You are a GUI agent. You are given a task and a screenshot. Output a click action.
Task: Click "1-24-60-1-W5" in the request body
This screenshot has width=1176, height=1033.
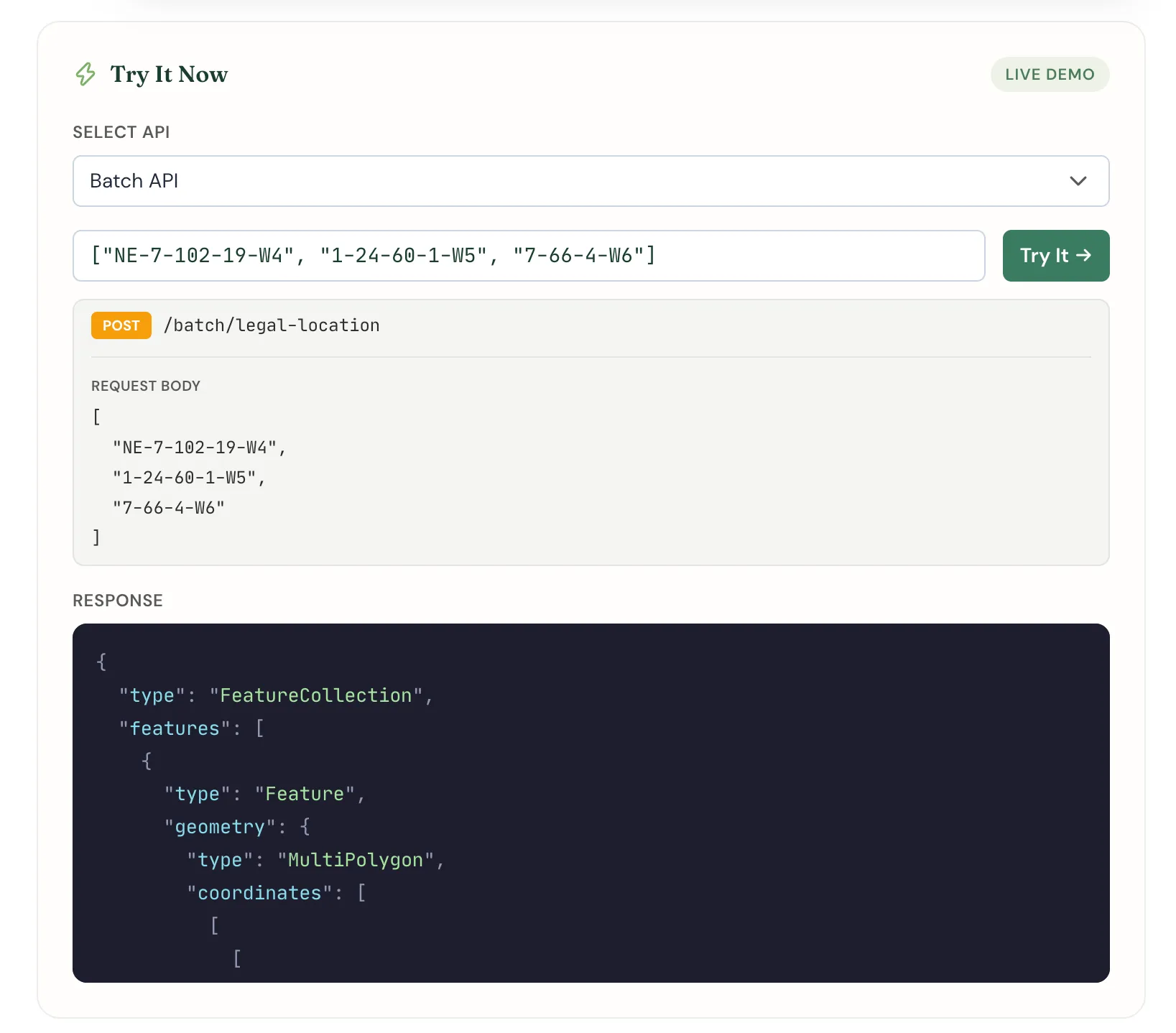coord(185,478)
